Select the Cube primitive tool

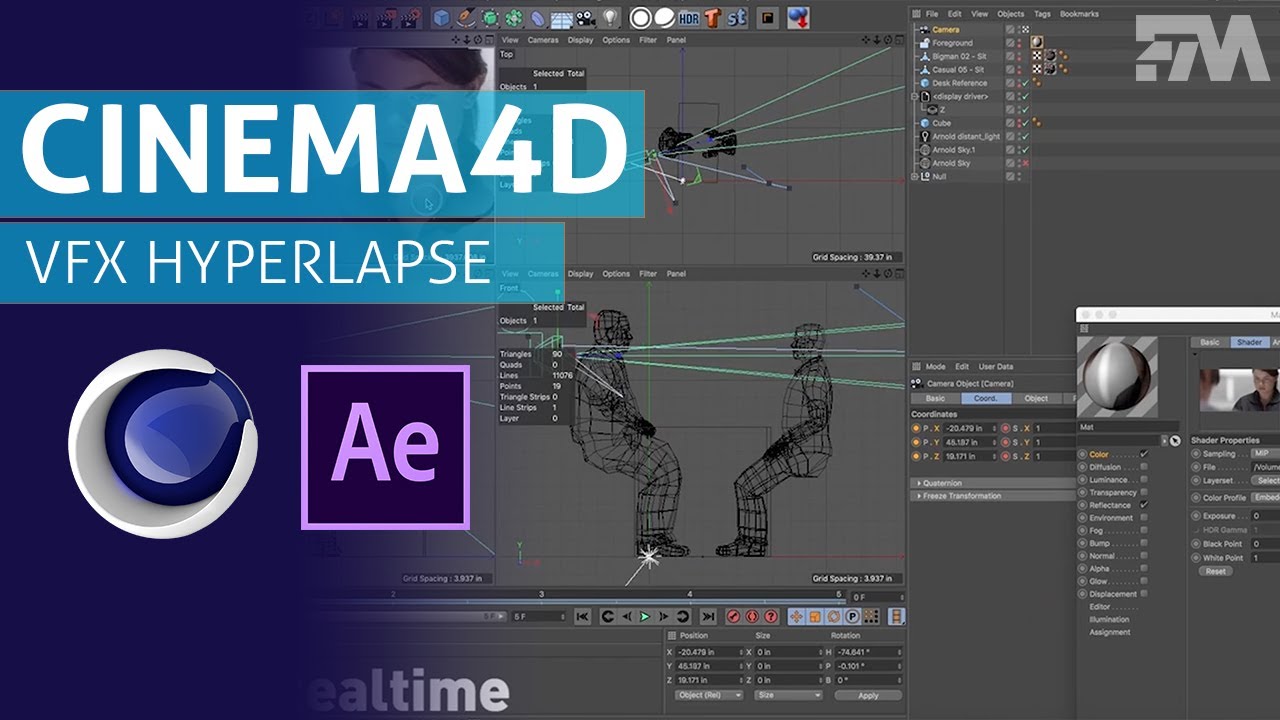pyautogui.click(x=441, y=17)
